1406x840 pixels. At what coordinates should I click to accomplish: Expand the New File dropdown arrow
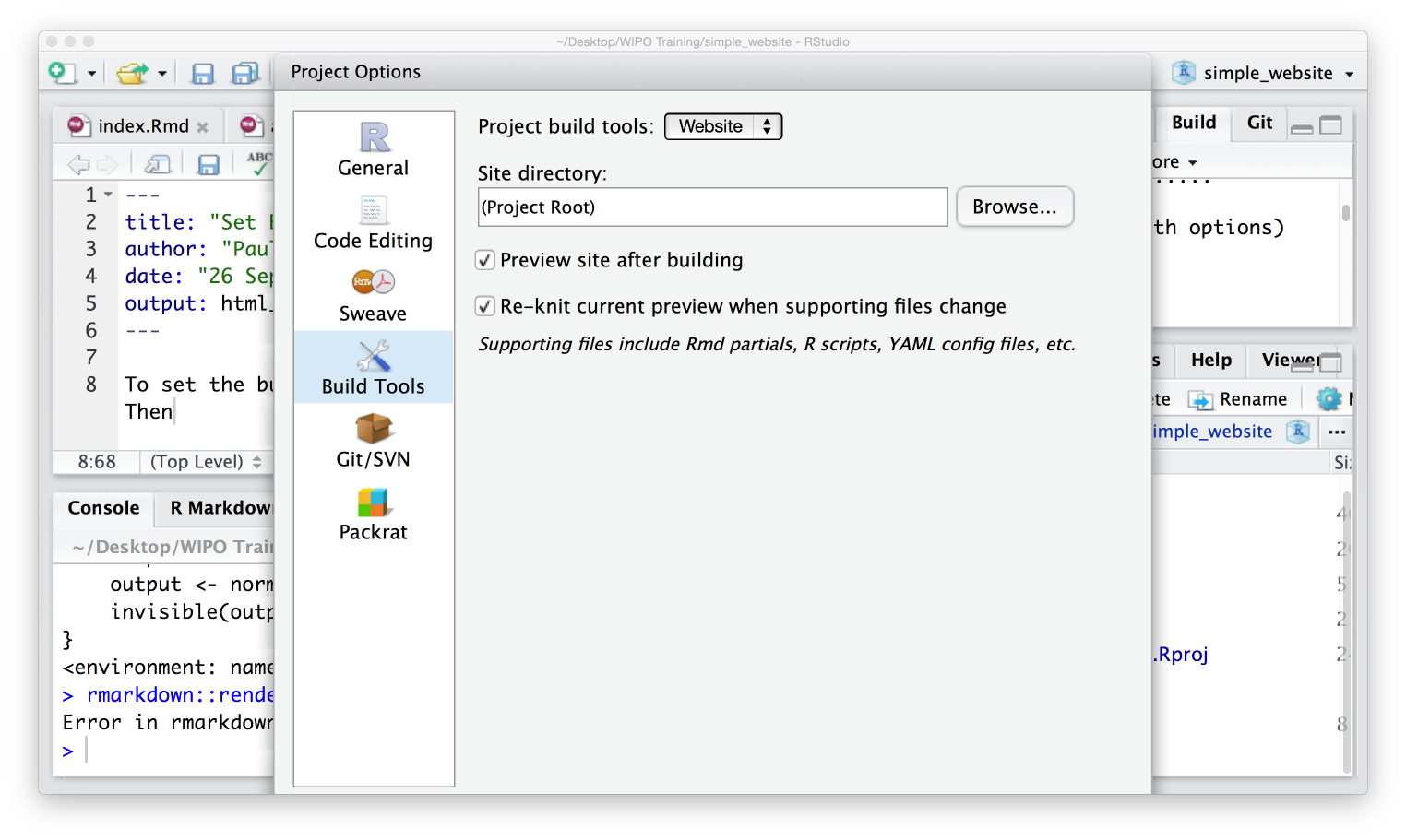pos(91,74)
